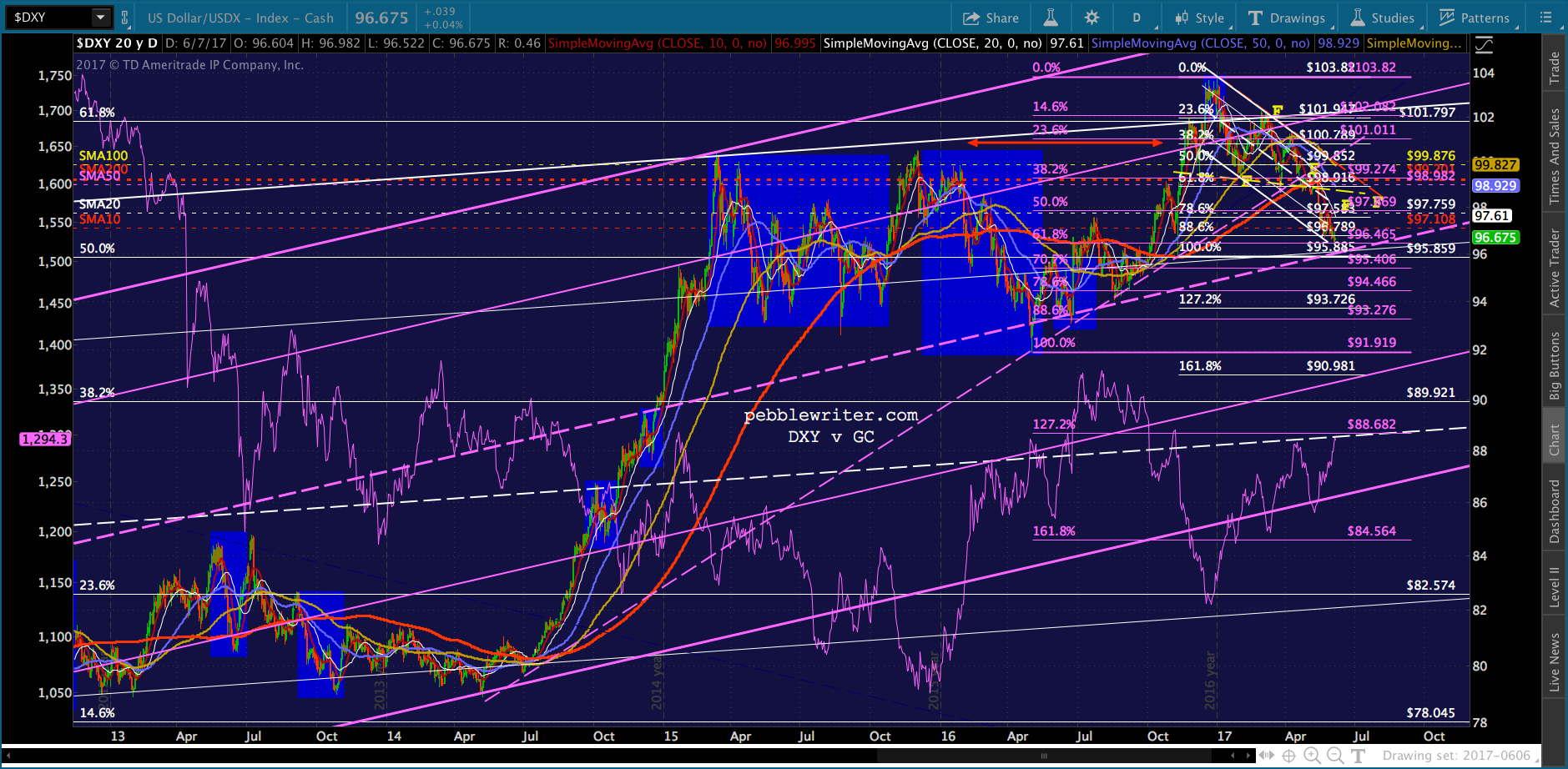This screenshot has height=769, width=1568.
Task: Click the pebblewriter.com chart annotation
Action: 831,415
